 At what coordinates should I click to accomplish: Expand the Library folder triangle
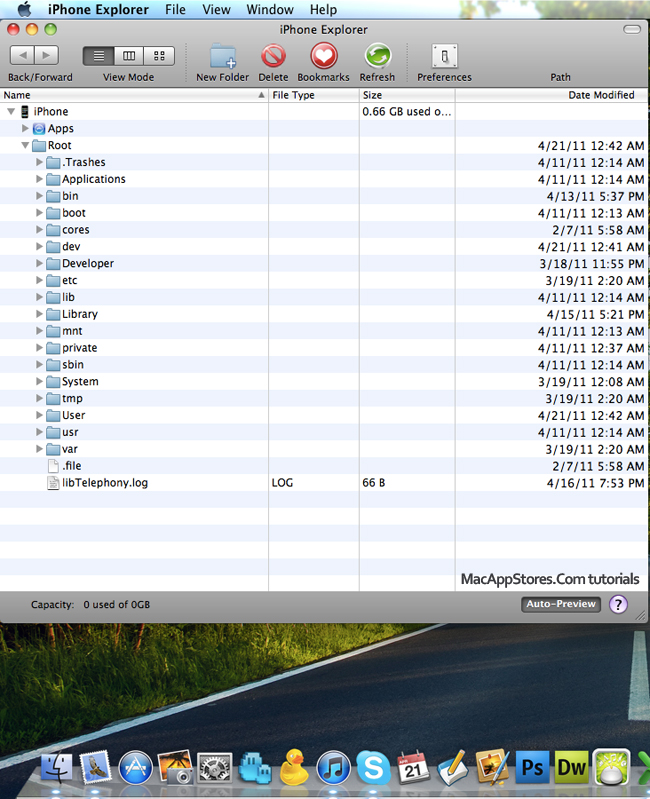[39, 314]
